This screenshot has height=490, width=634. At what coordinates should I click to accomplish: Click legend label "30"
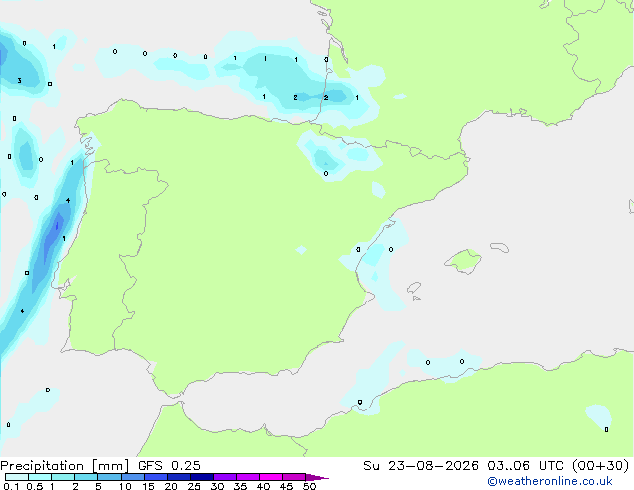[x=217, y=486]
